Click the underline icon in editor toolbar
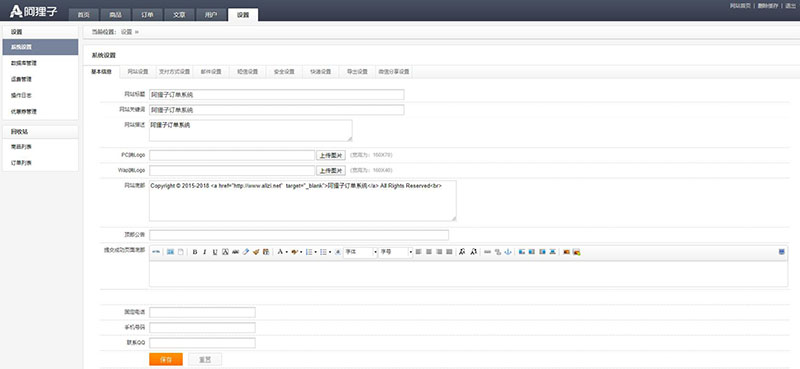Screen dimensions: 800x369 215,252
